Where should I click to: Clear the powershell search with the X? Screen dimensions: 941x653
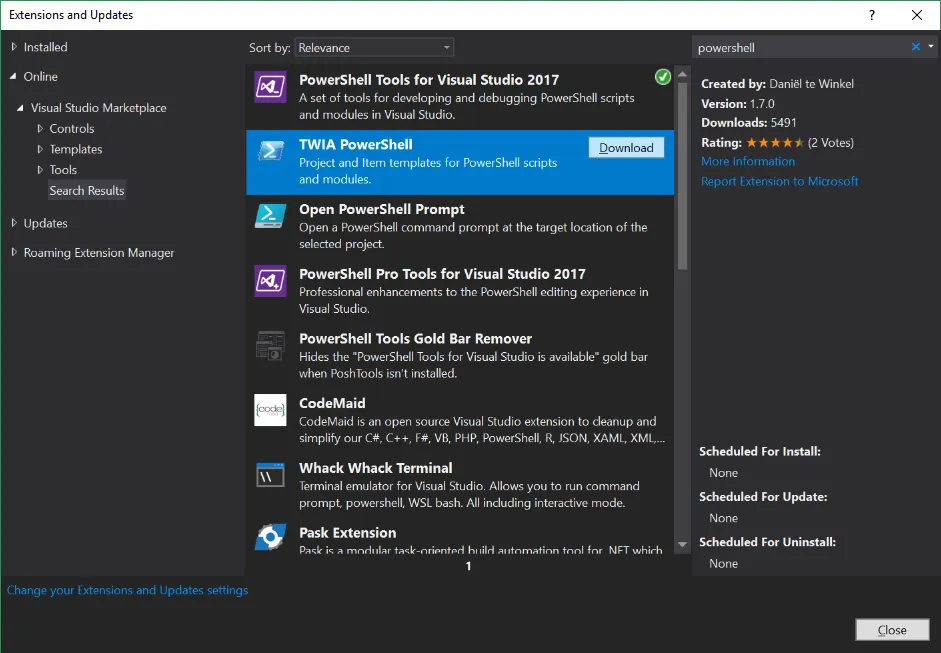tap(916, 47)
